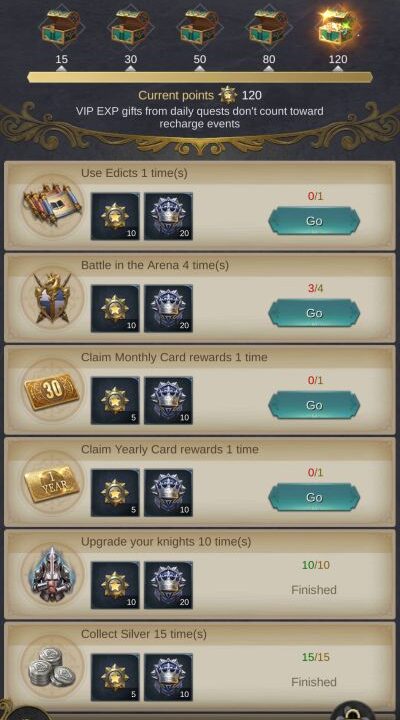Tap the Arena shield quest icon
Image resolution: width=400 pixels, height=720 pixels.
click(x=52, y=298)
